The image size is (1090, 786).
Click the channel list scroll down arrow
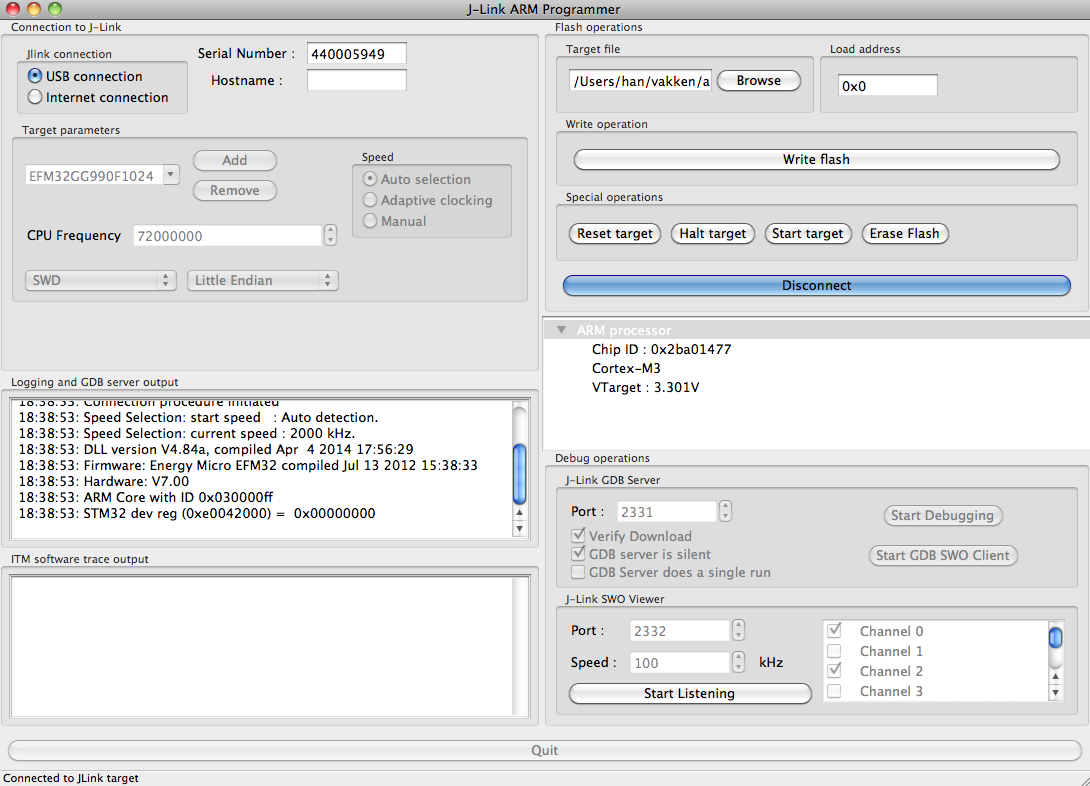(x=1055, y=692)
